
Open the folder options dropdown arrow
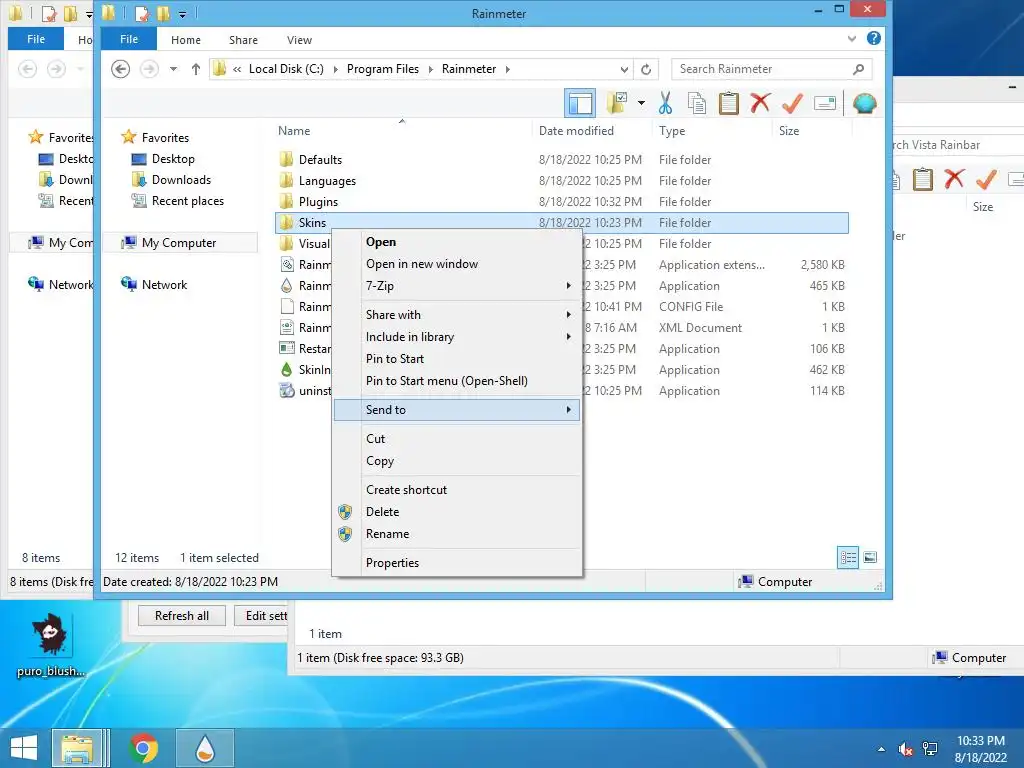641,103
